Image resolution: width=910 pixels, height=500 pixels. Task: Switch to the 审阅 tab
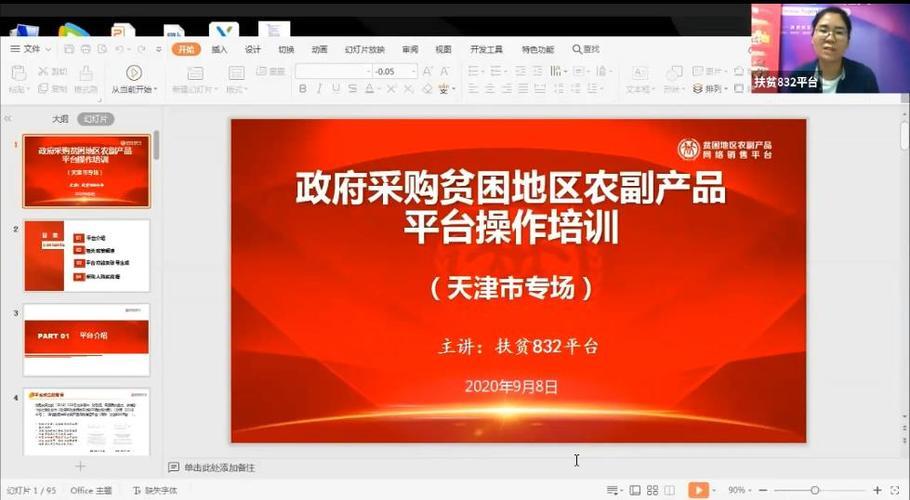pyautogui.click(x=410, y=49)
